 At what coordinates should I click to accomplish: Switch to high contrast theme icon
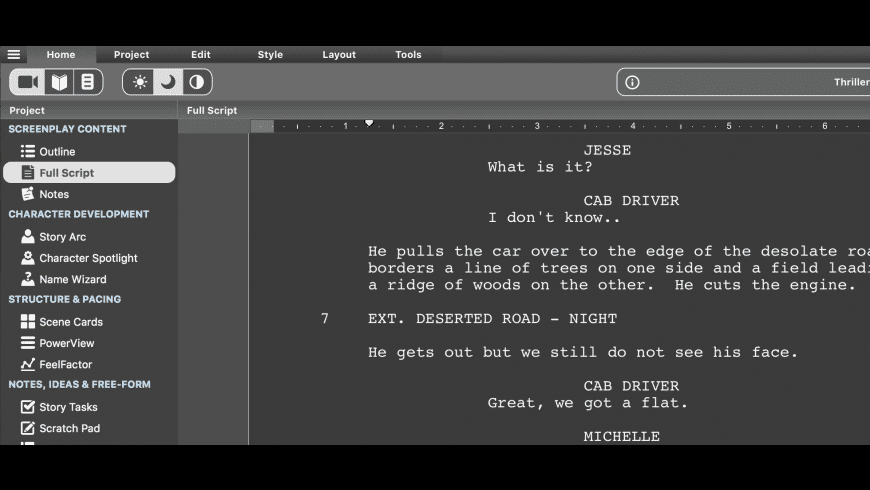pos(196,82)
